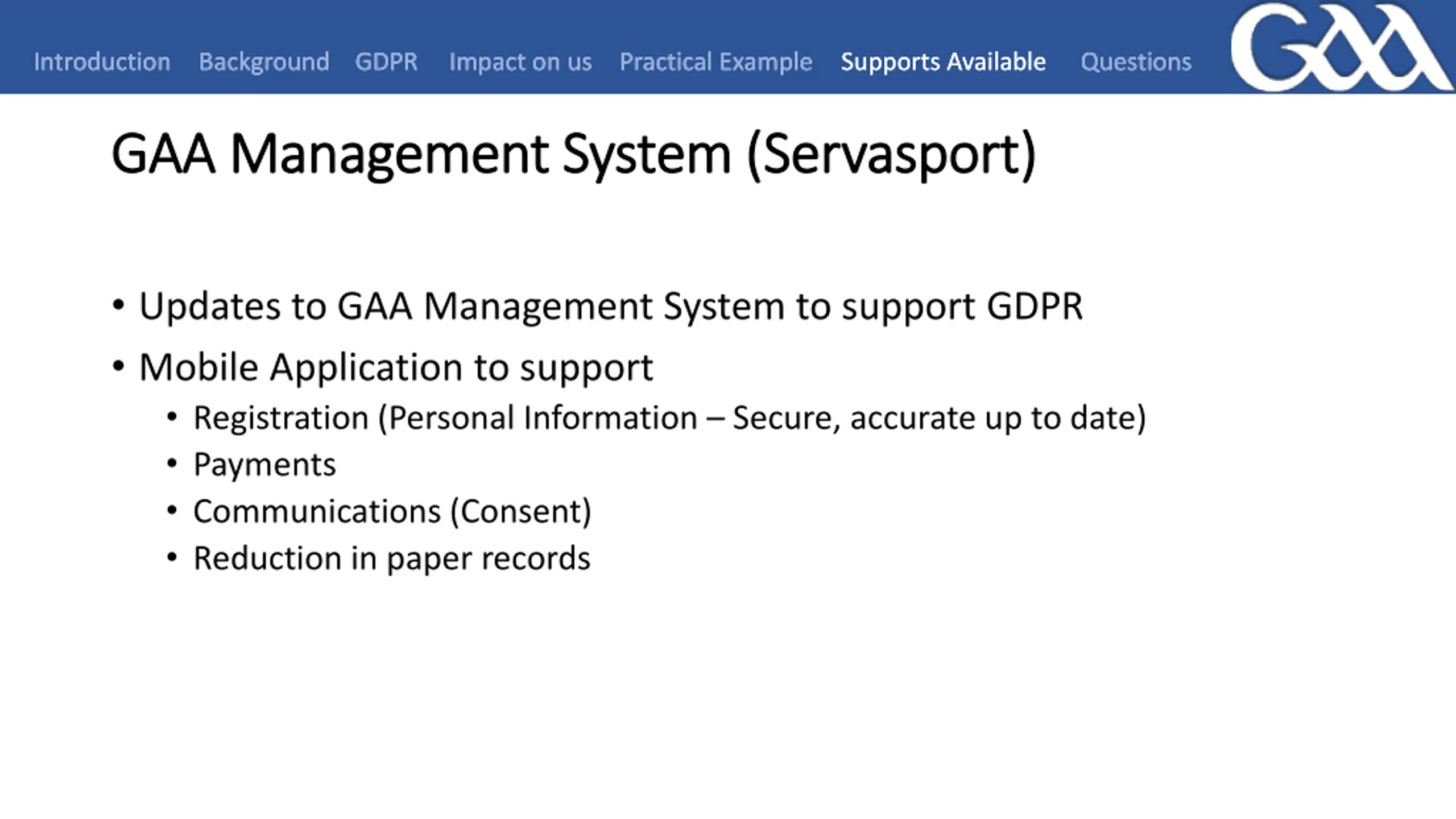Go to the Background section

pyautogui.click(x=264, y=61)
